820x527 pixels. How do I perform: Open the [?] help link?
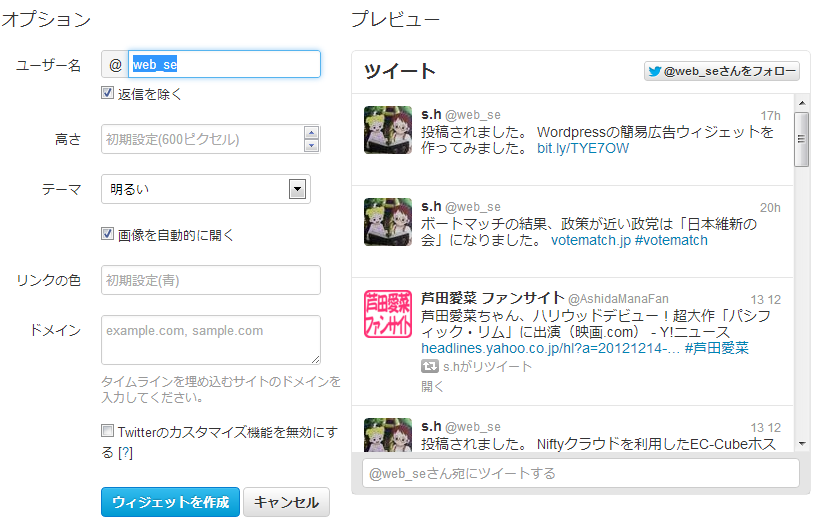click(x=125, y=452)
